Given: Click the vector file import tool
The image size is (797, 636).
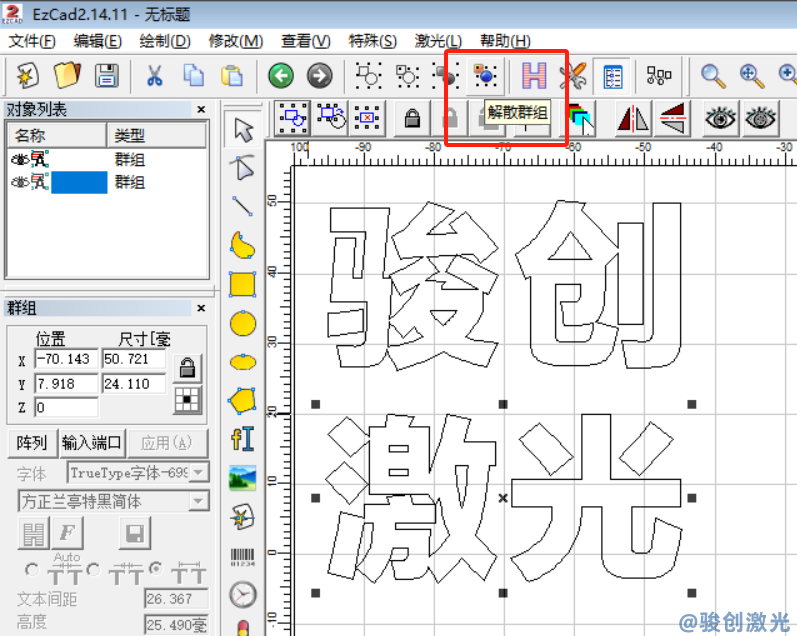Looking at the screenshot, I should (242, 517).
